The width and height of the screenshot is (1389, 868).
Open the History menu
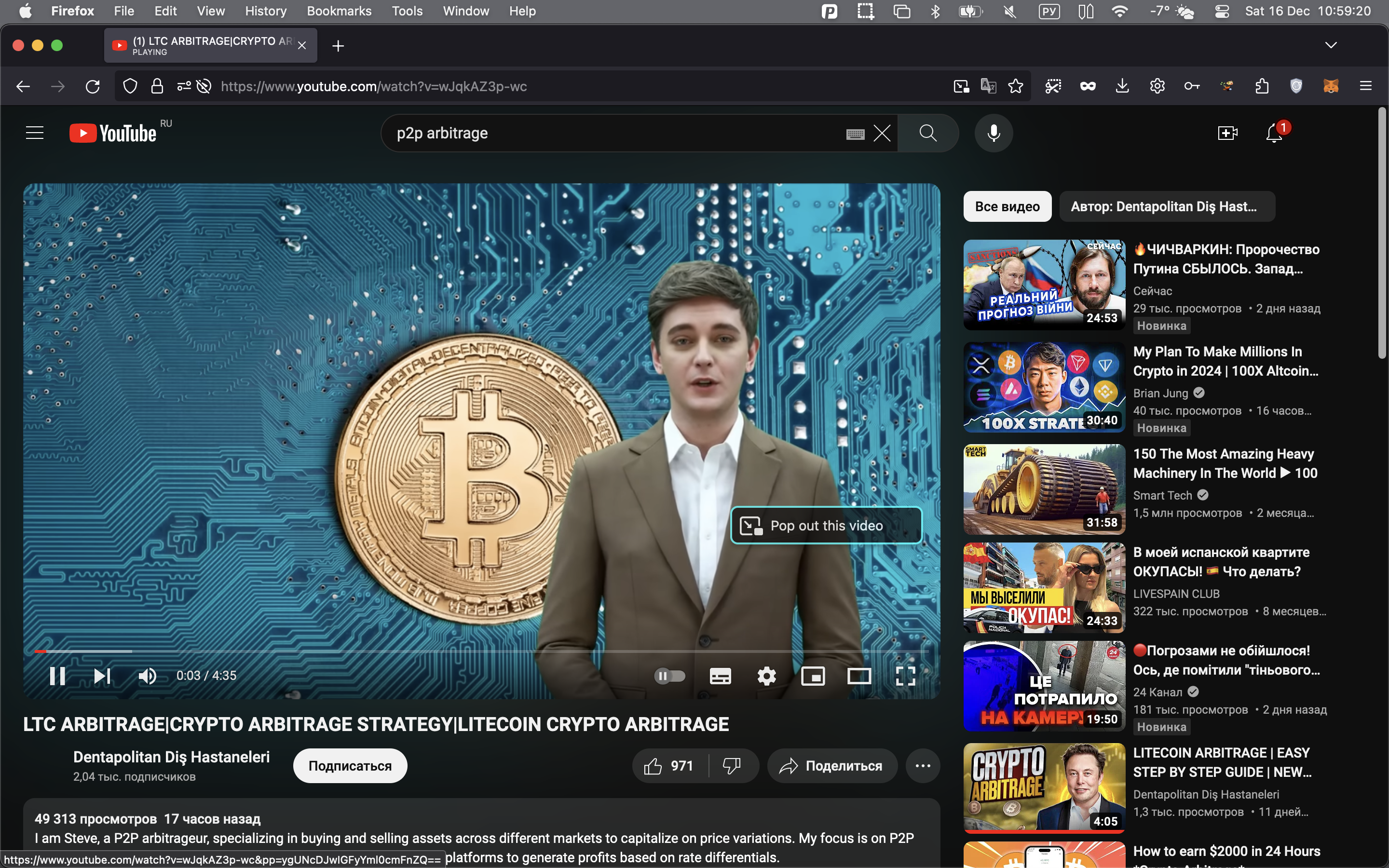(266, 11)
